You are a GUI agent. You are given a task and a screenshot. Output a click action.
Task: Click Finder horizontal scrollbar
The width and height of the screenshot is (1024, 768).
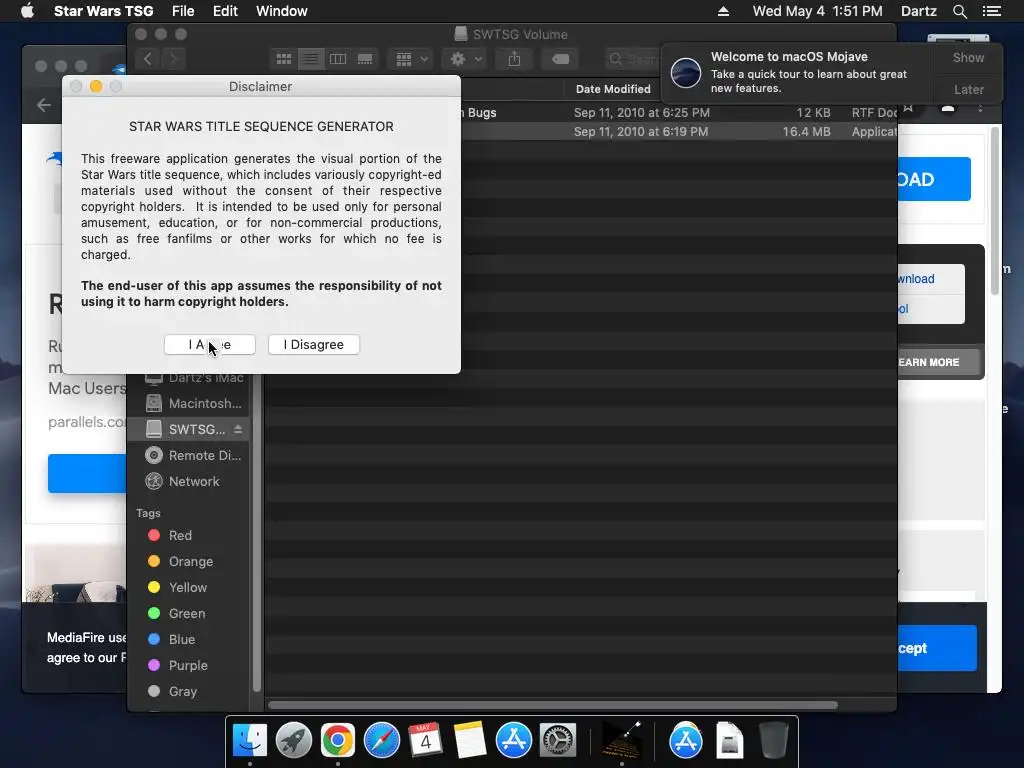pyautogui.click(x=552, y=705)
